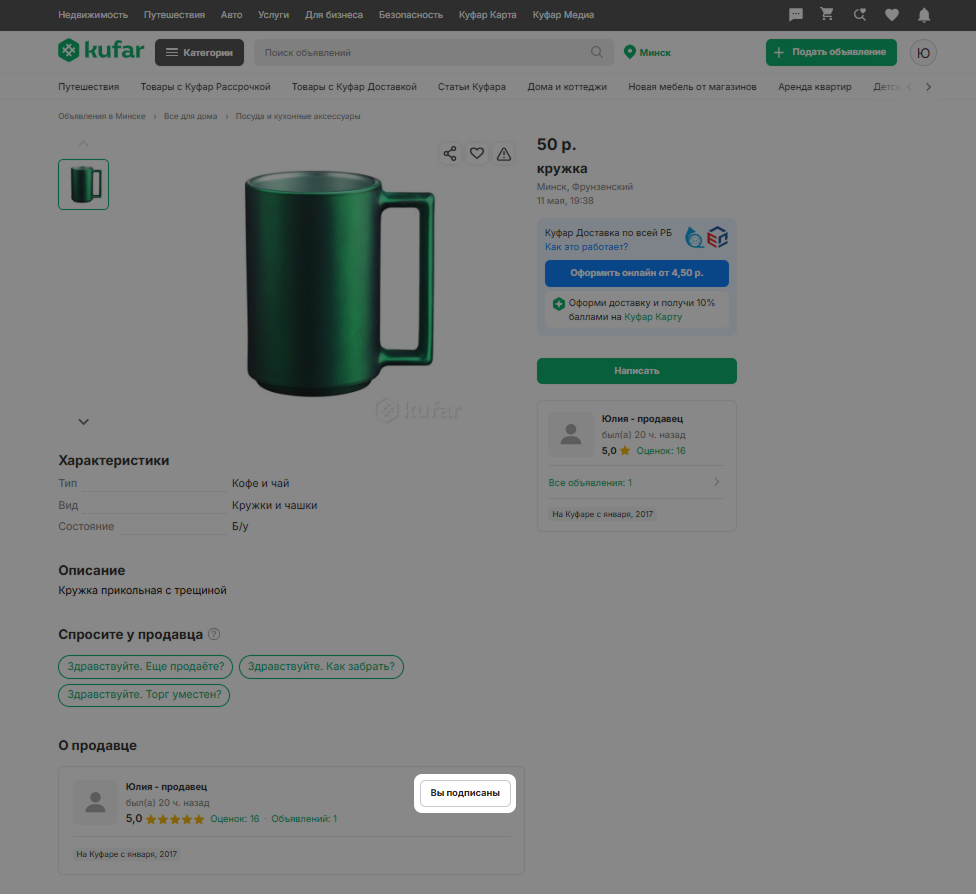Image resolution: width=976 pixels, height=894 pixels.
Task: Open Для бизнеса in the top menu
Action: (x=334, y=14)
